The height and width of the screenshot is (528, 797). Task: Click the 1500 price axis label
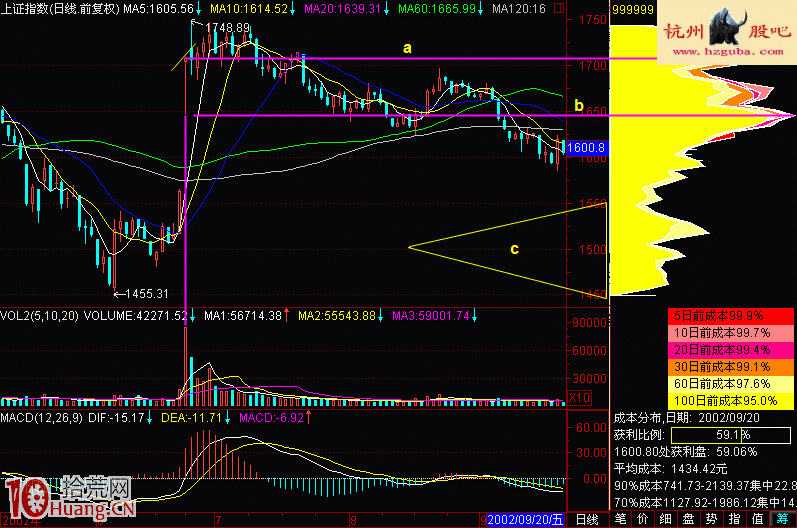coord(593,250)
